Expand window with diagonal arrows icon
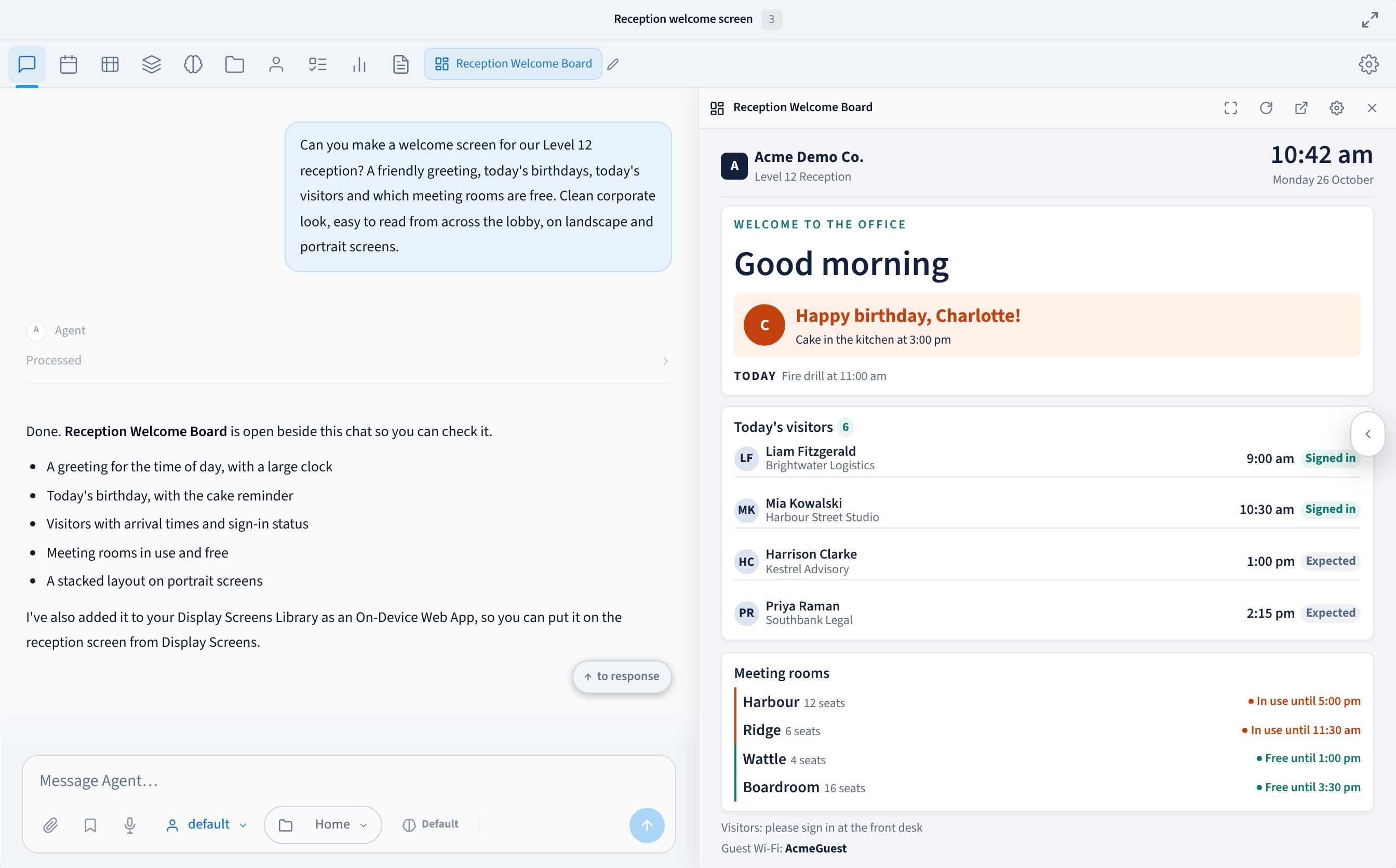 click(1370, 20)
